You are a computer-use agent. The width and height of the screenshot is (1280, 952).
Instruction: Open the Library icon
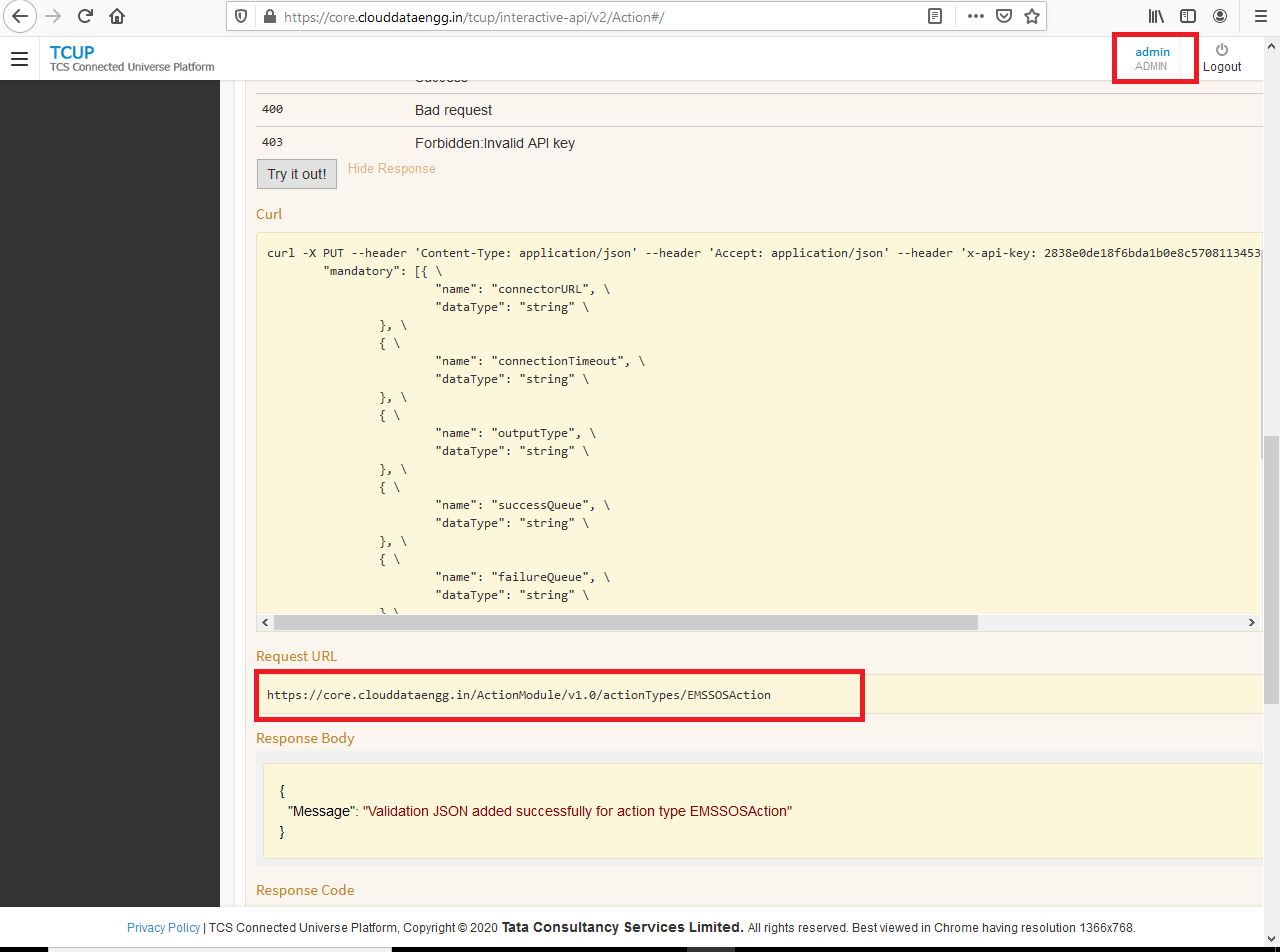tap(1156, 16)
